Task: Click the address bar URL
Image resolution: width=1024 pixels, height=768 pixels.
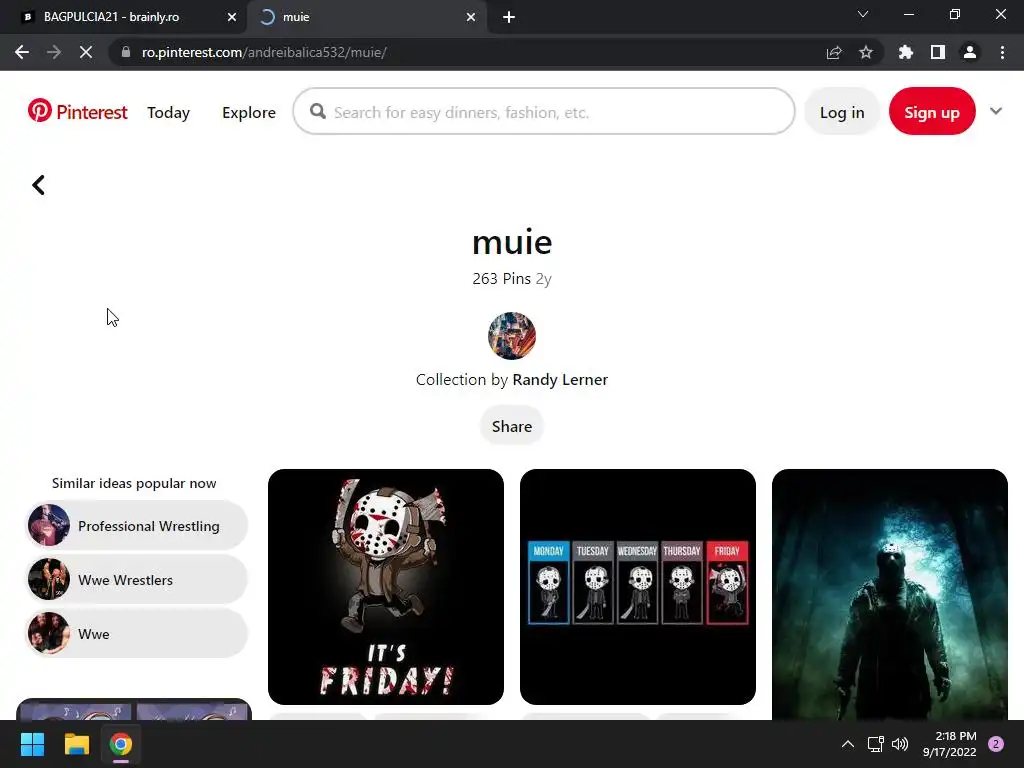Action: point(264,52)
